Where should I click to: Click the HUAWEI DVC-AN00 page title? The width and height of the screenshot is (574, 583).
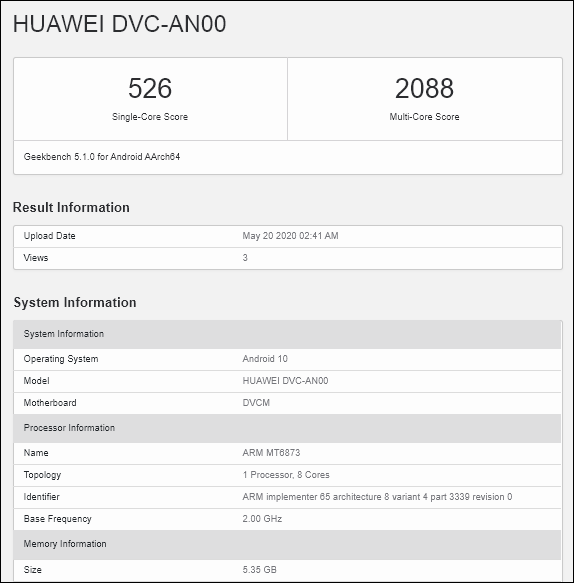[119, 24]
